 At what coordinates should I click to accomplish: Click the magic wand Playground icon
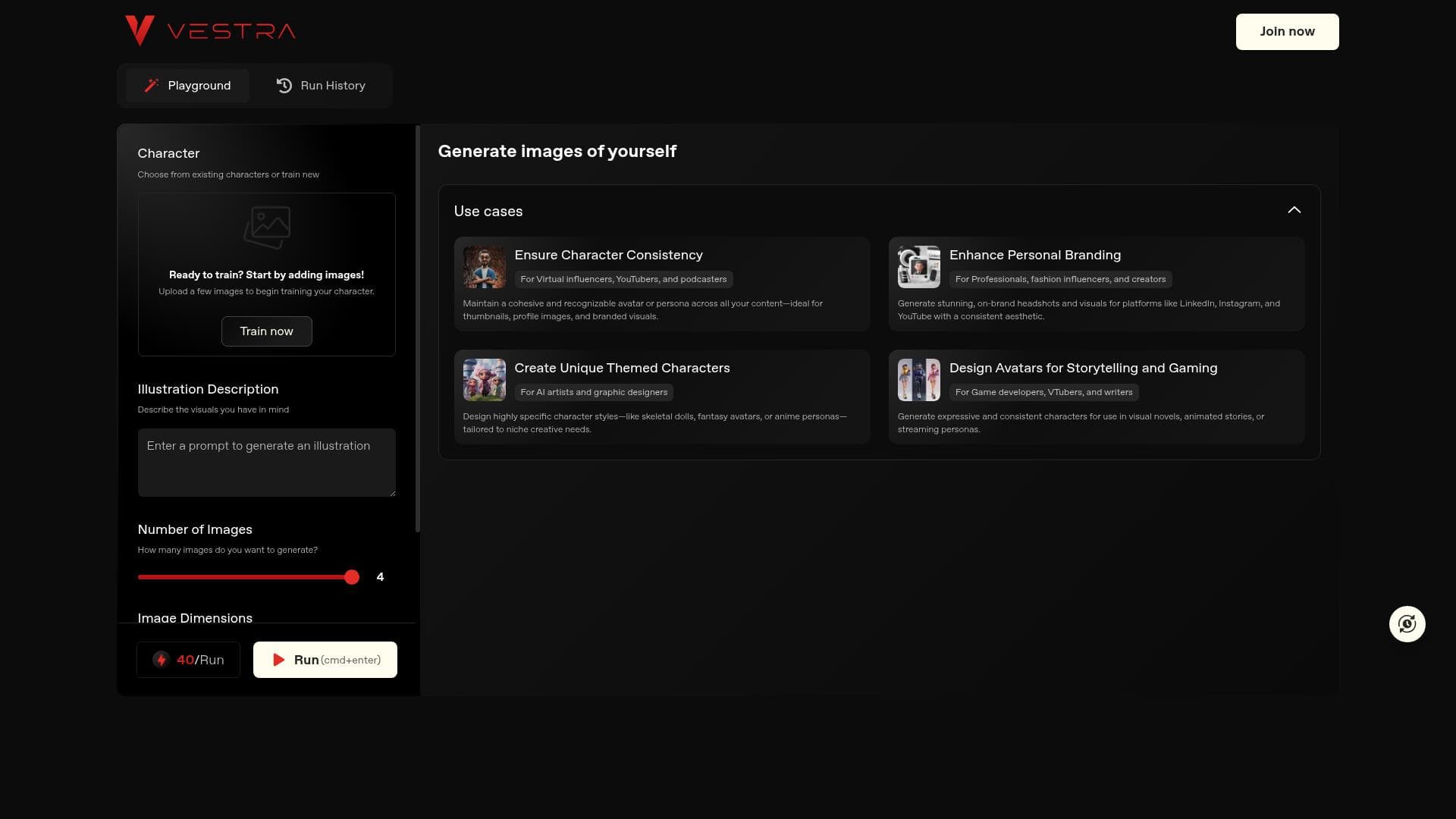[152, 86]
